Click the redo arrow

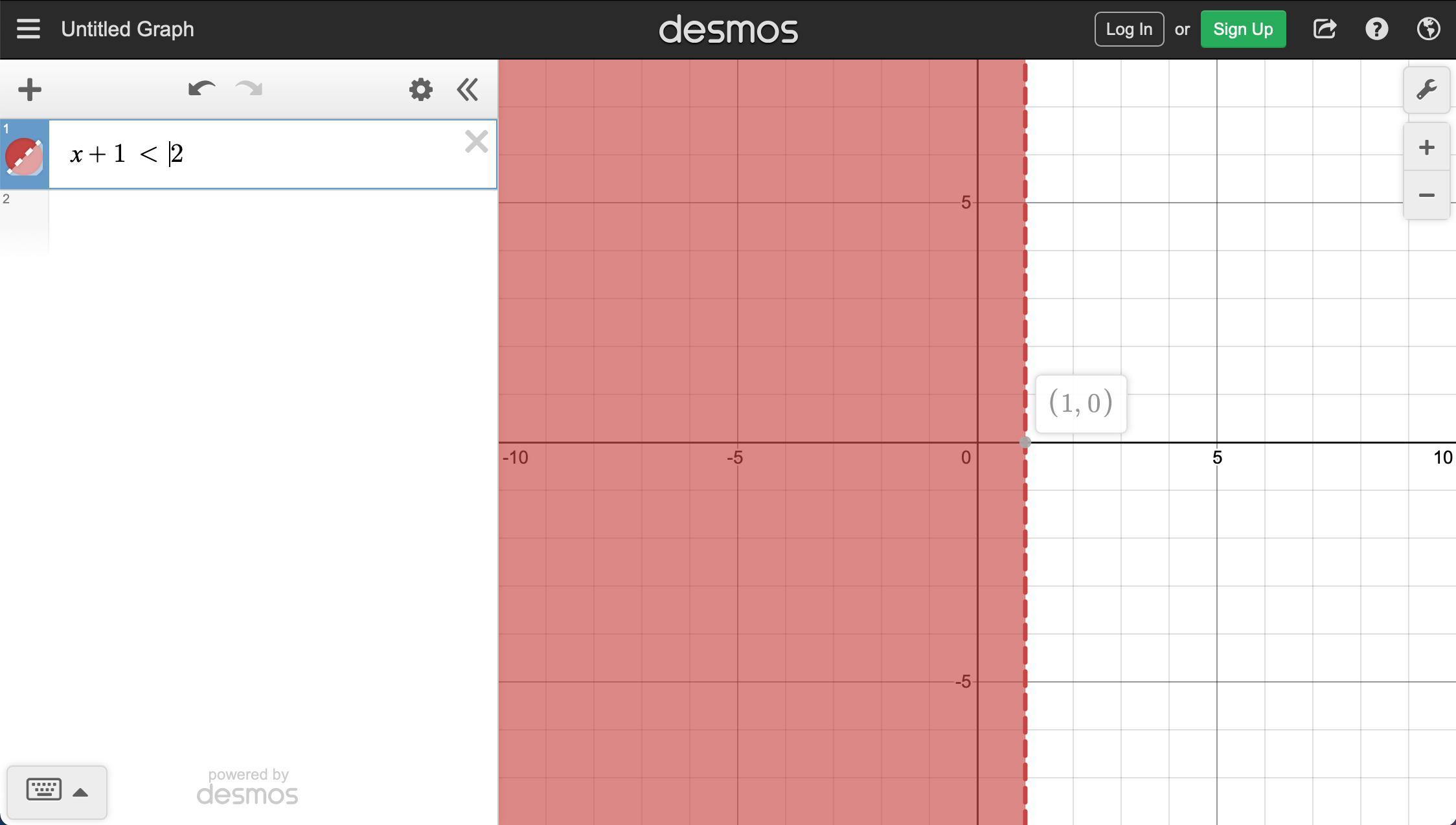tap(249, 89)
